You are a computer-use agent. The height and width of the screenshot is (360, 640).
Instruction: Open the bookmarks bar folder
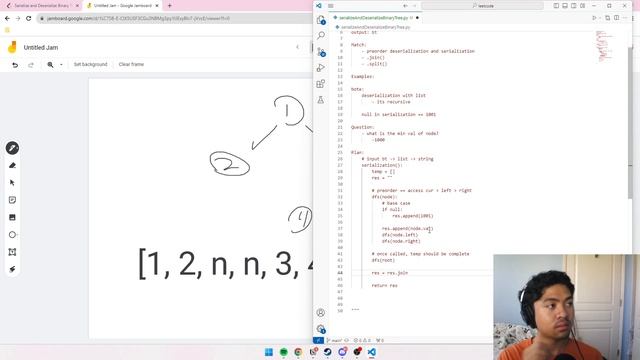point(7,30)
